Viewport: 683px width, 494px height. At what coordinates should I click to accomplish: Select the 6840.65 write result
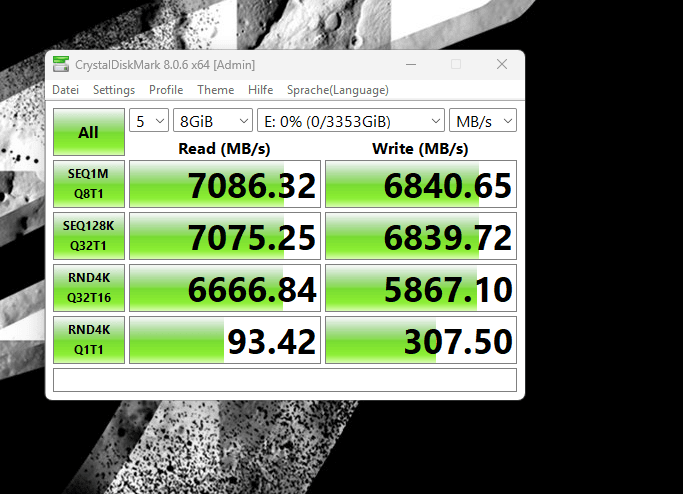coord(421,184)
